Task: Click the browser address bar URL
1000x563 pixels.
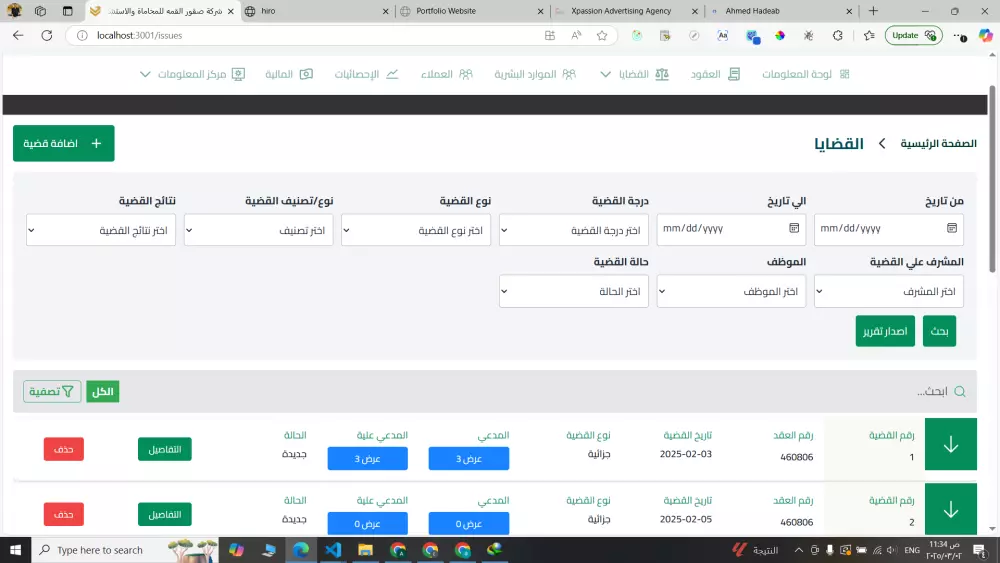Action: click(140, 36)
